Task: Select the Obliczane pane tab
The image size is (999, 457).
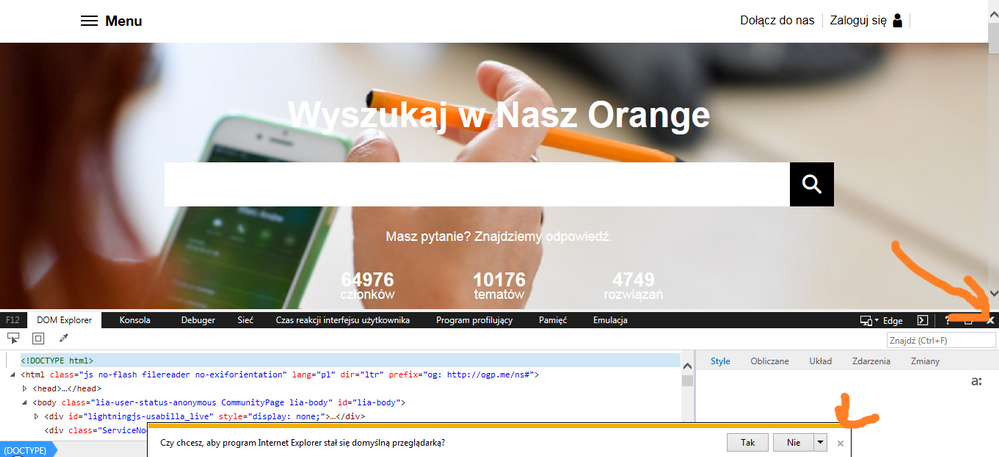Action: [x=770, y=361]
